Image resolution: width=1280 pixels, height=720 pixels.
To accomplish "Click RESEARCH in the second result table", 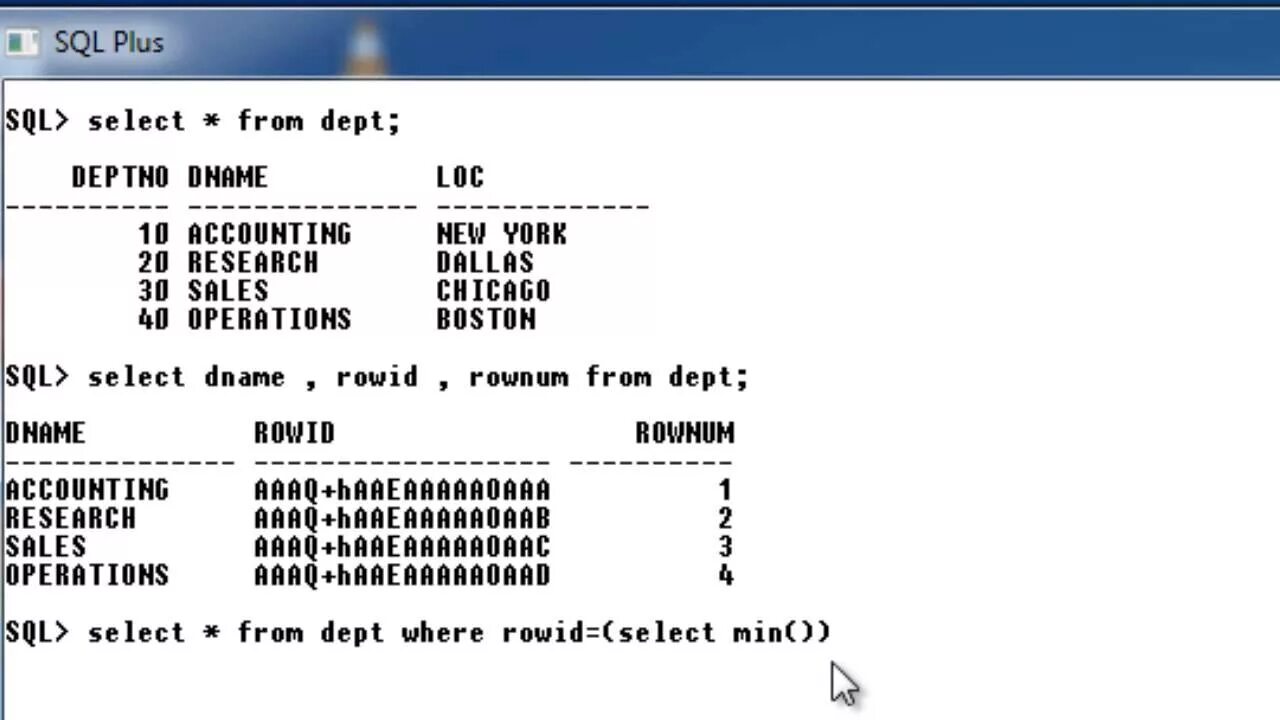I will click(x=70, y=519).
